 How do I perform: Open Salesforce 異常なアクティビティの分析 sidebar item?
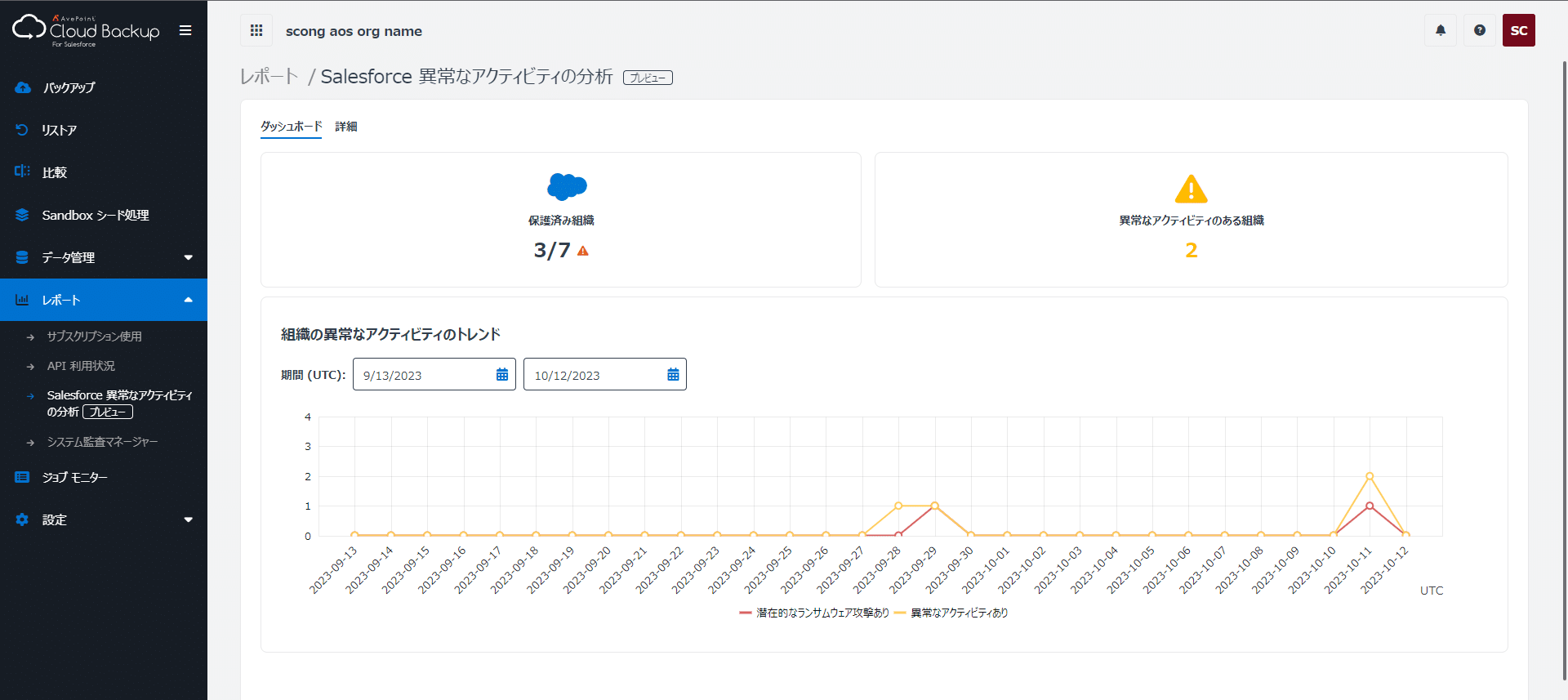coord(119,404)
